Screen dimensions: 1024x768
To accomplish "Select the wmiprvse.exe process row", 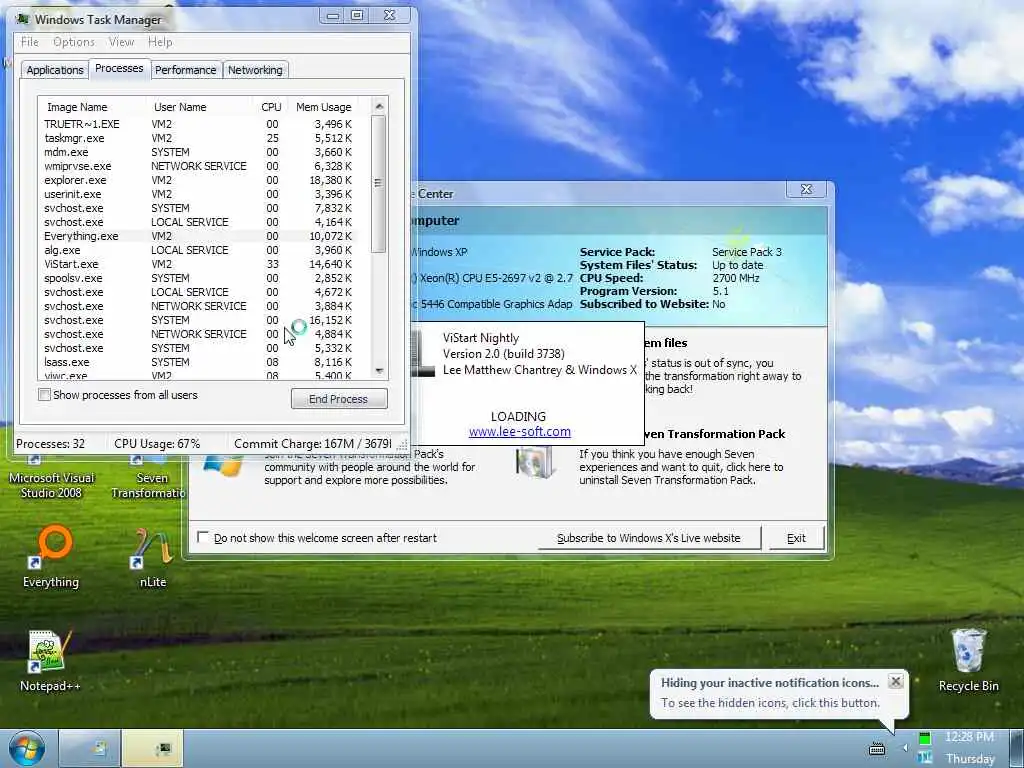I will [199, 166].
